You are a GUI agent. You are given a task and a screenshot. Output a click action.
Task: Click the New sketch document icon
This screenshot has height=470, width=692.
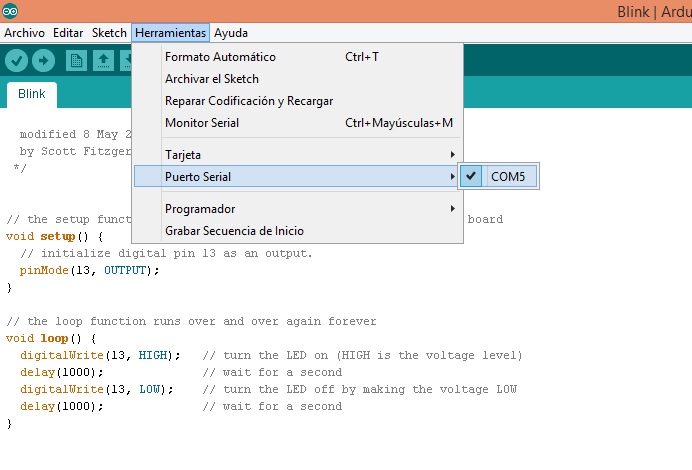click(x=76, y=60)
